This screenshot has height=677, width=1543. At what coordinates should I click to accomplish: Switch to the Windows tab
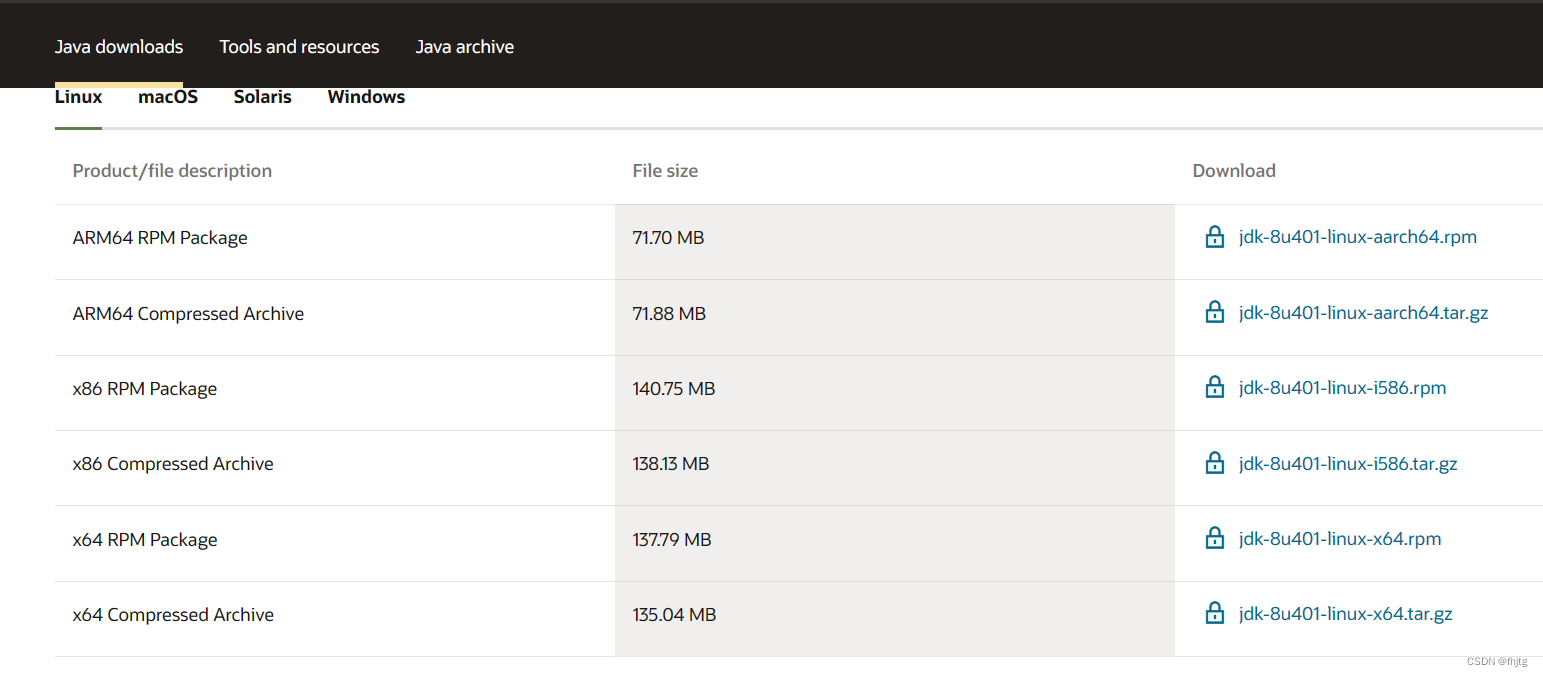coord(366,97)
